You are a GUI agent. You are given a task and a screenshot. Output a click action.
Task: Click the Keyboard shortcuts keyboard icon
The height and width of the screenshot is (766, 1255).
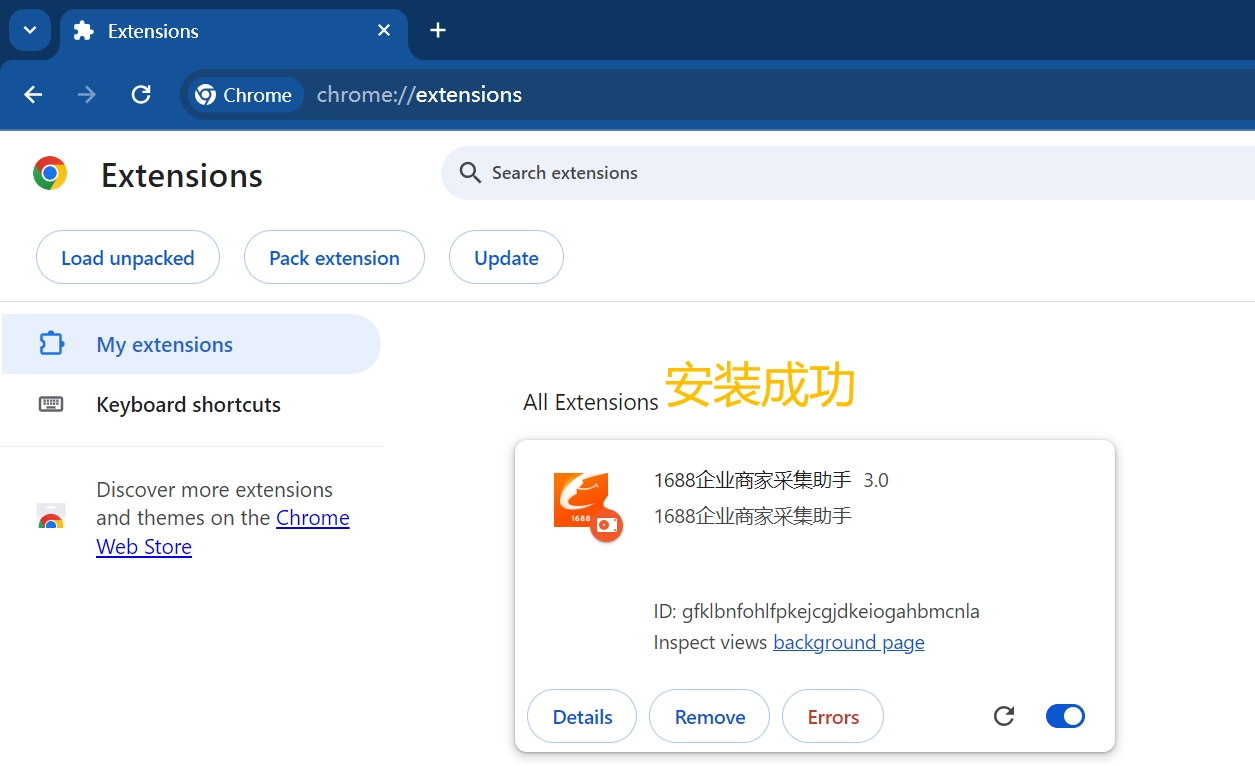pyautogui.click(x=51, y=404)
